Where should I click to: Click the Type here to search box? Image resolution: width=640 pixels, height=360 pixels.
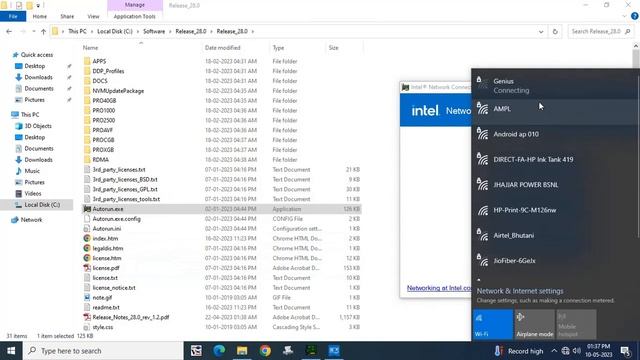tap(103, 351)
